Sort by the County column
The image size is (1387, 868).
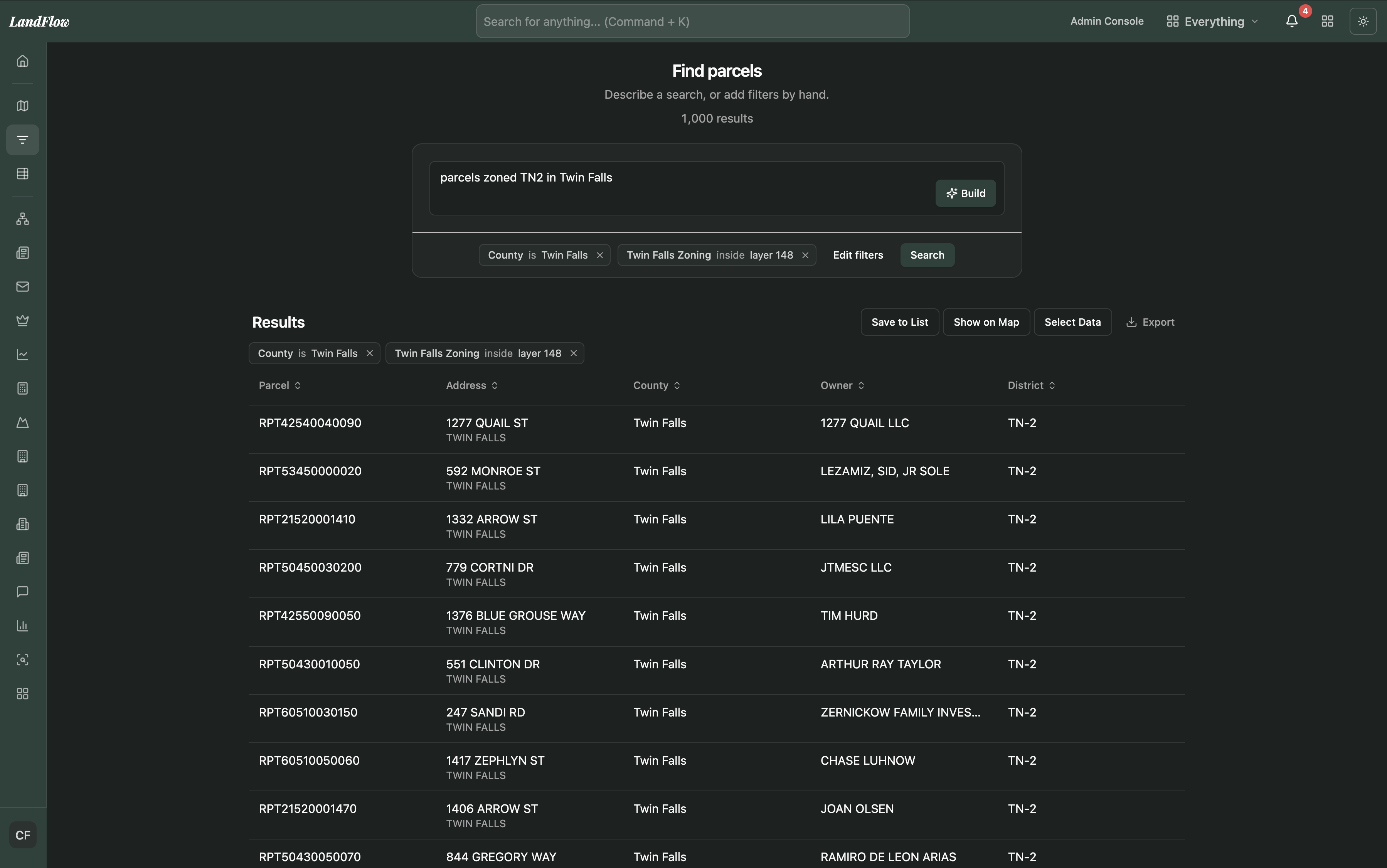point(656,385)
